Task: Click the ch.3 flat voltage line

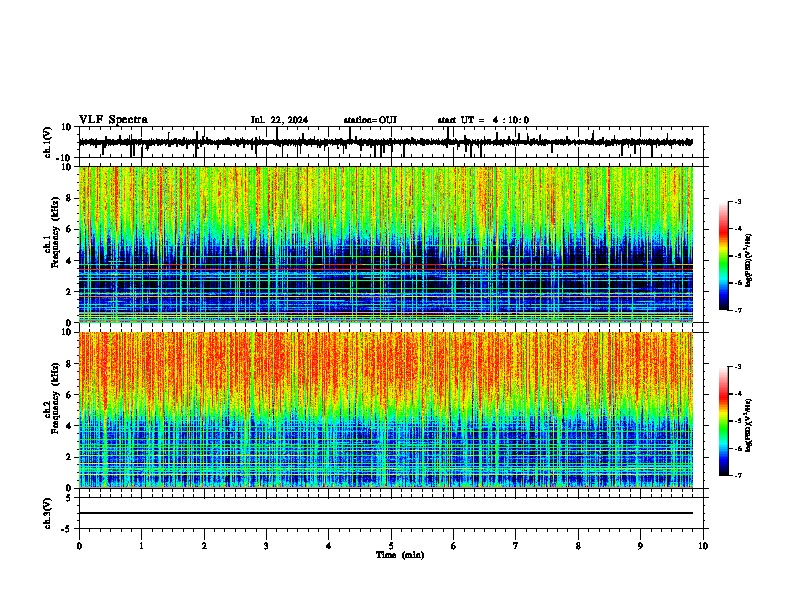Action: tap(385, 513)
